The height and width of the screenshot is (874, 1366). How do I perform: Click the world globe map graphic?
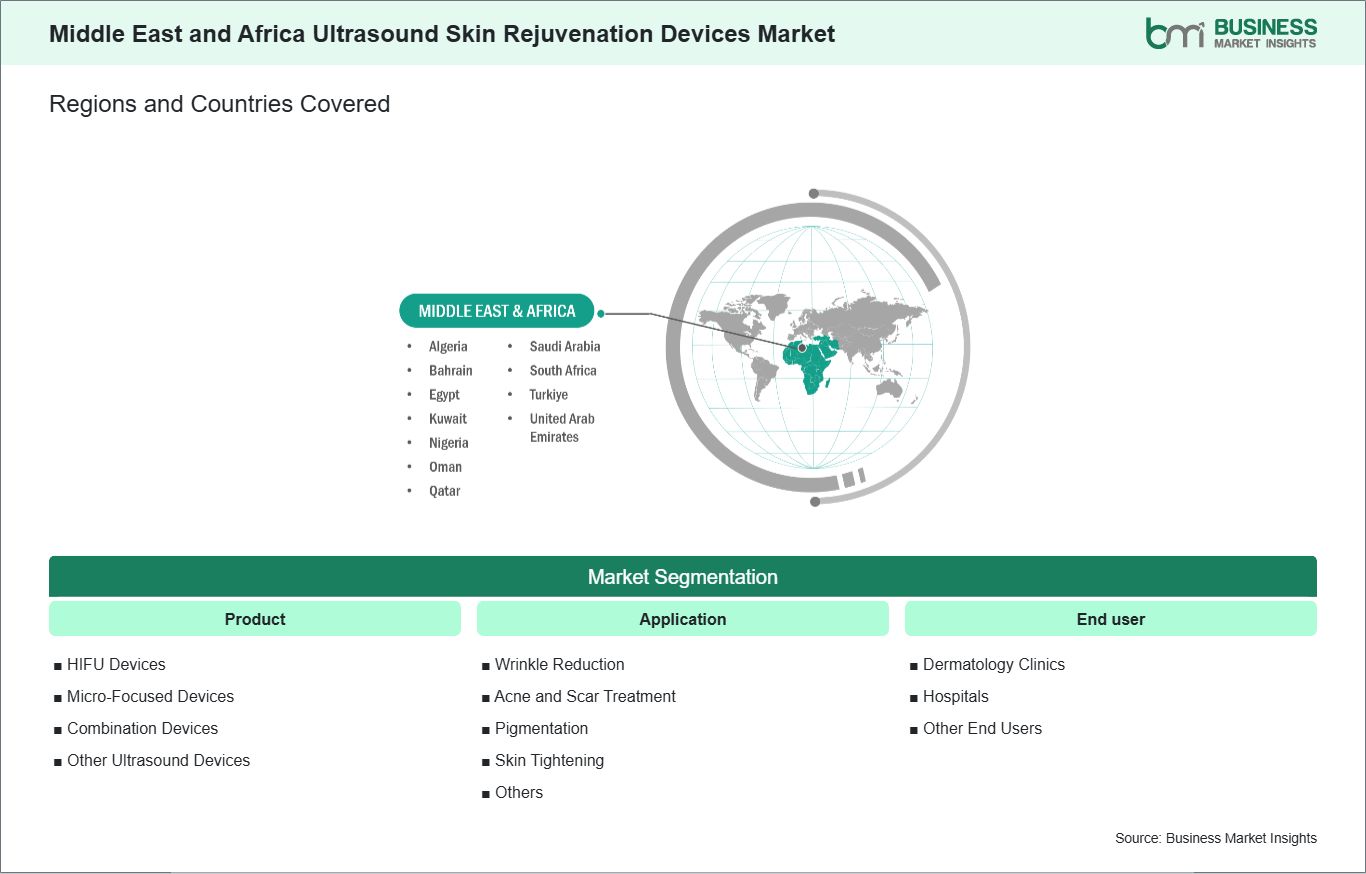[817, 347]
